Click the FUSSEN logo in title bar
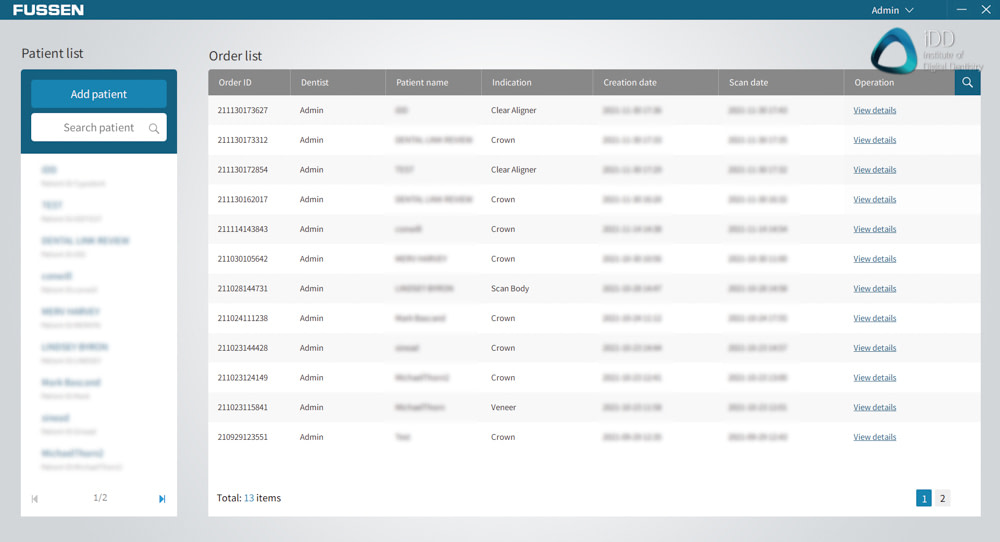 tap(48, 10)
